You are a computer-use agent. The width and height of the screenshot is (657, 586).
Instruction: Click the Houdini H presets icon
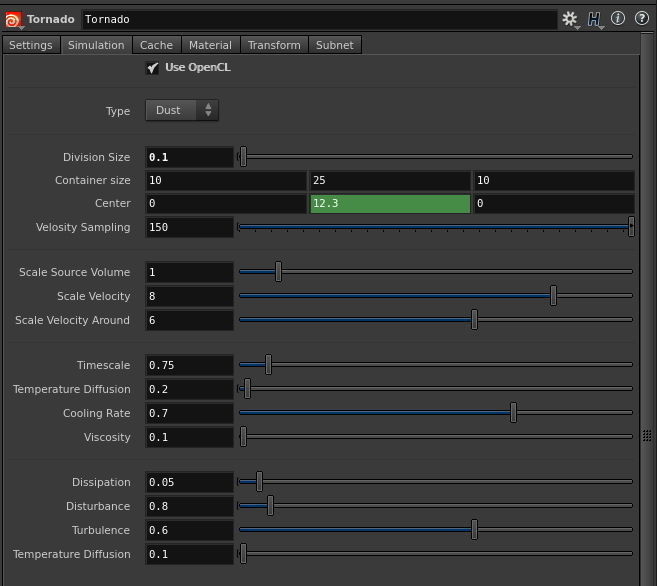click(x=594, y=19)
